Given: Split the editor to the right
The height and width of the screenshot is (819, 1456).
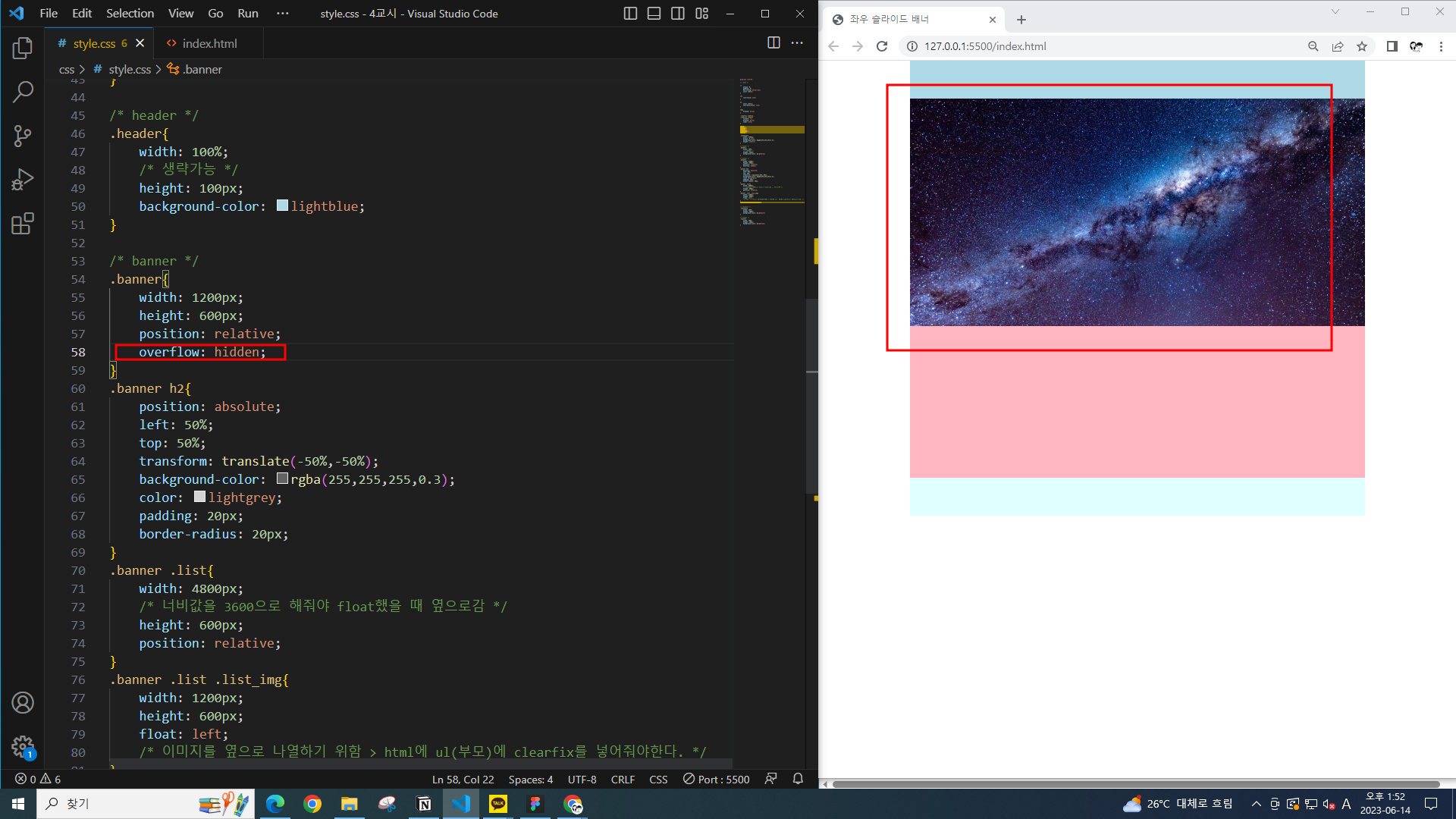Looking at the screenshot, I should click(773, 43).
